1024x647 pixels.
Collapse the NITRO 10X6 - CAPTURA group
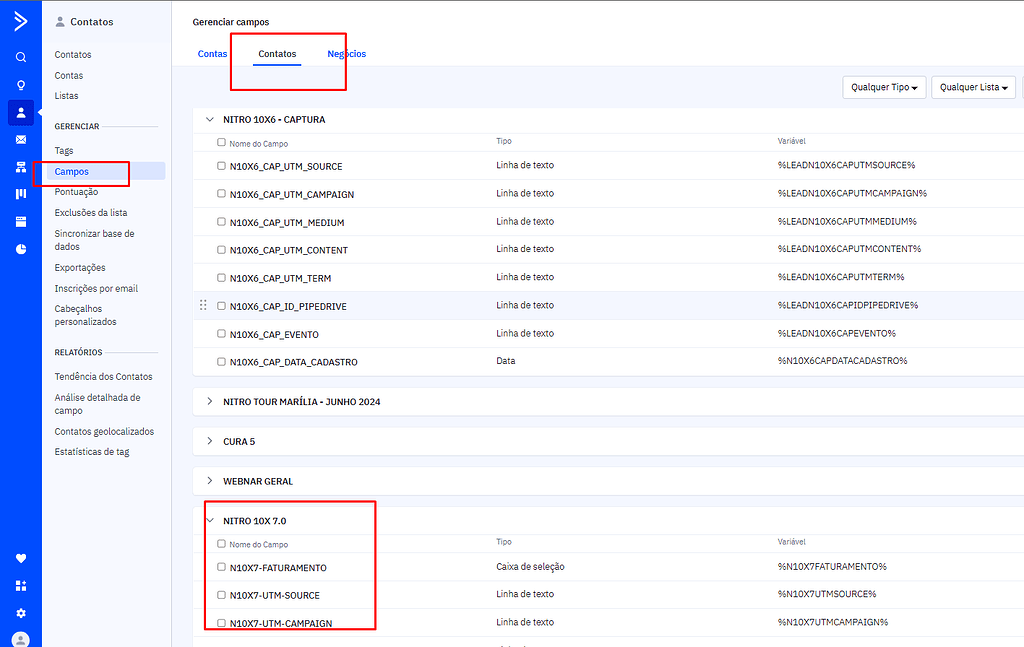tap(209, 119)
